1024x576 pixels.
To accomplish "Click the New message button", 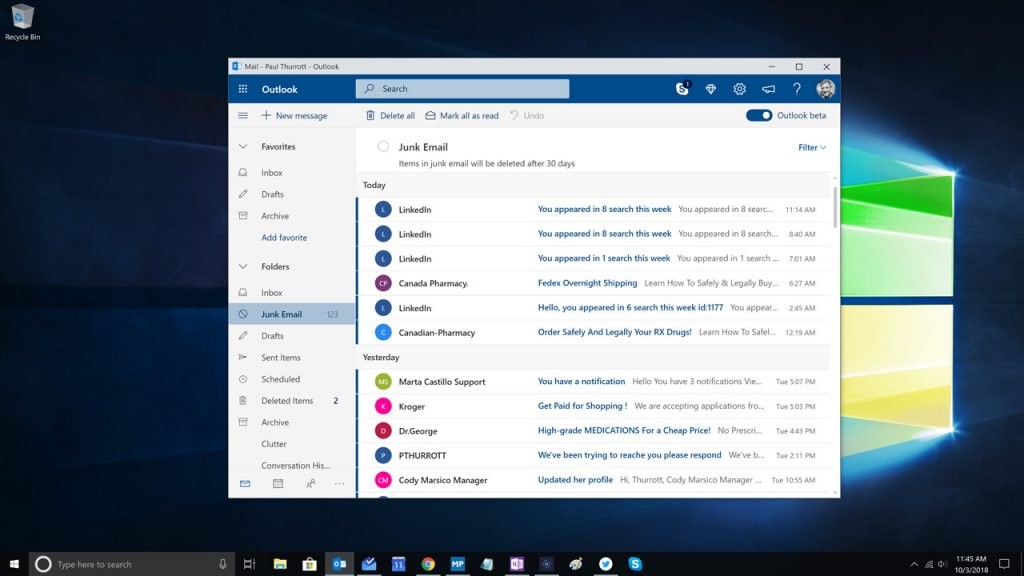I will [295, 116].
